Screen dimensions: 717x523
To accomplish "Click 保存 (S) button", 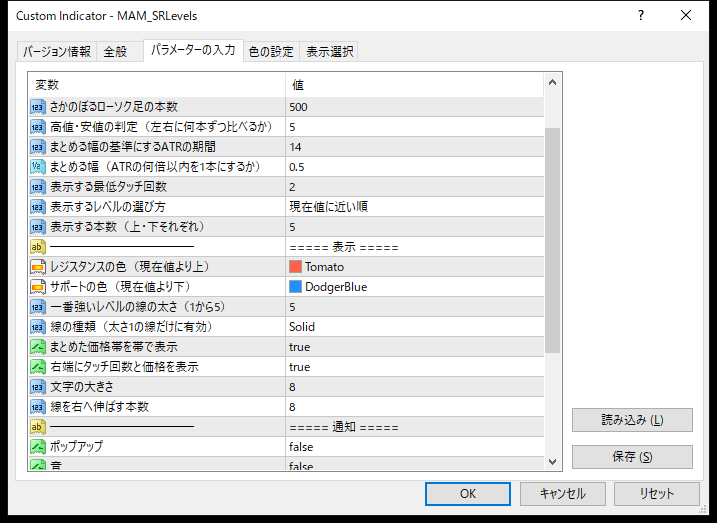I will click(x=632, y=457).
